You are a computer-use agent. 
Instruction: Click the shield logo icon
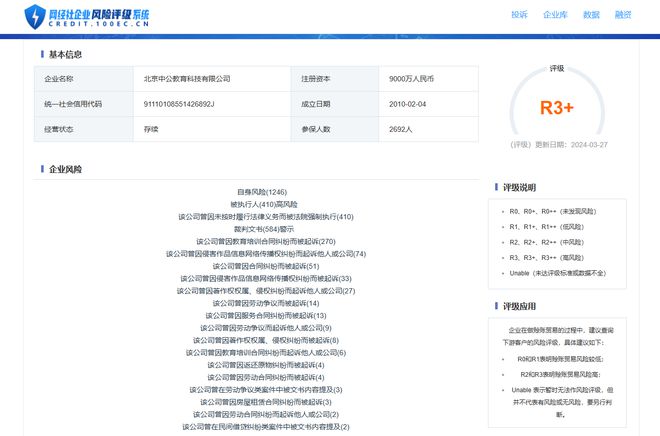point(35,16)
